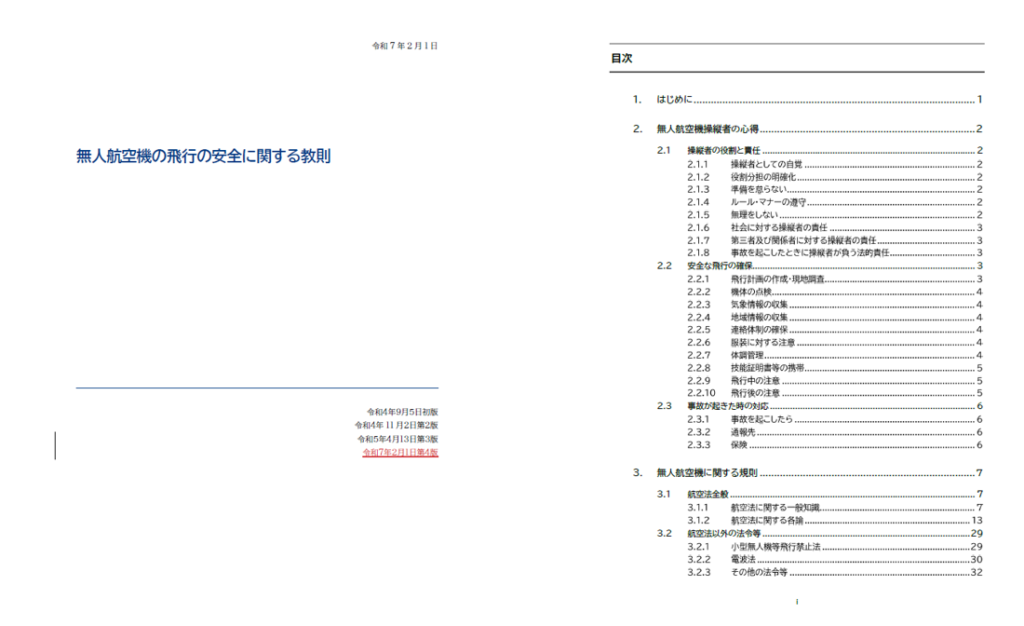Click the red underlined 令和7年2月1日第4版 text
Viewport: 1024px width, 626px height.
click(400, 453)
